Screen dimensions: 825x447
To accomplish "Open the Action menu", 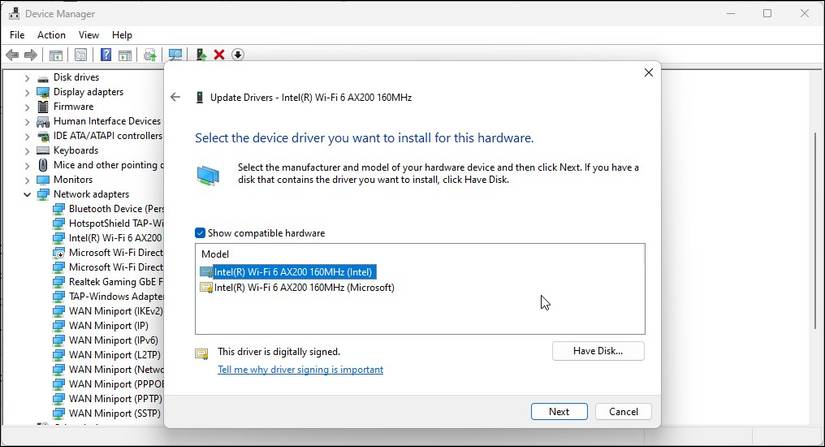I will click(x=51, y=35).
